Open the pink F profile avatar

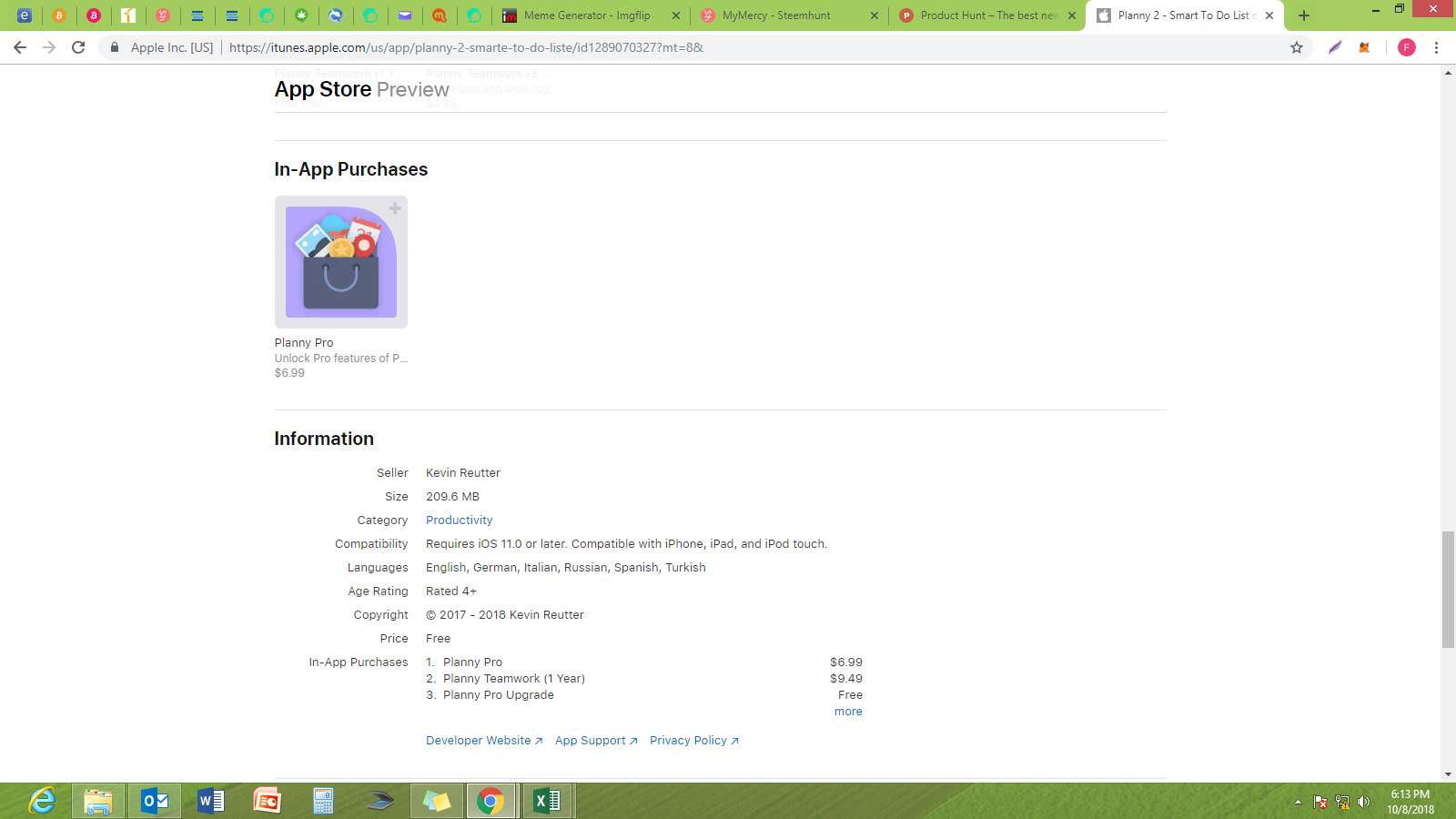1407,47
